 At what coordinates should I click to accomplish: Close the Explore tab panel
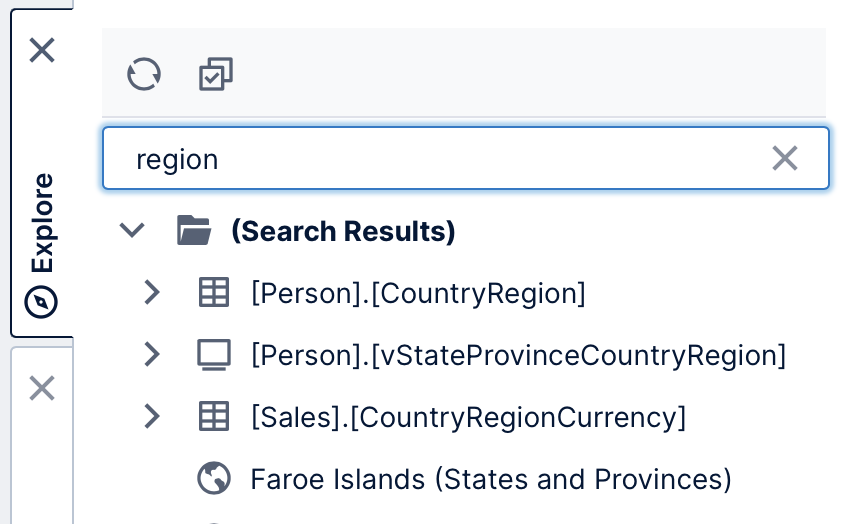(x=42, y=50)
